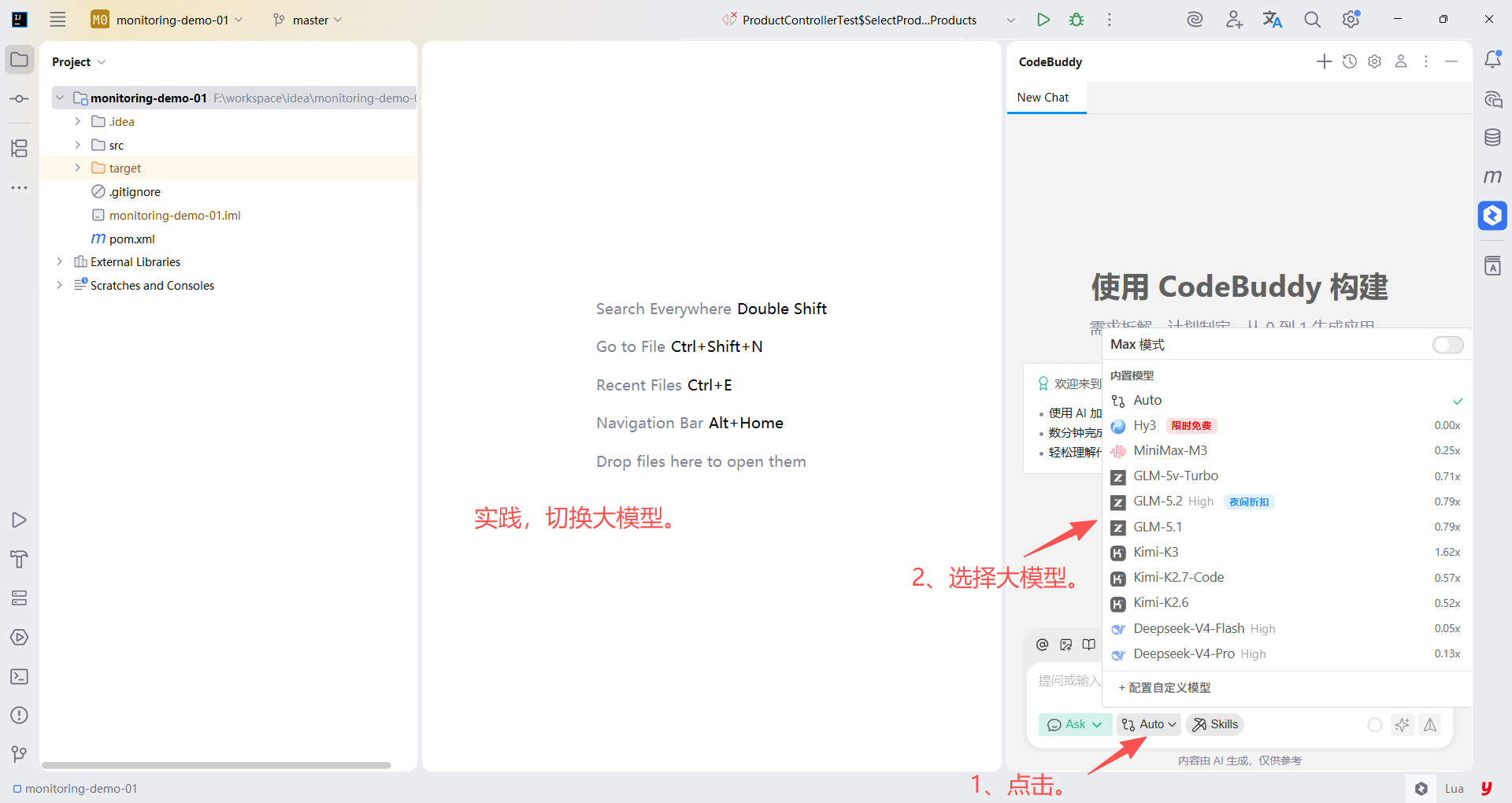Screen dimensions: 1512x803
Task: Start a new CodeBuddy chat with plus
Action: pyautogui.click(x=1324, y=61)
